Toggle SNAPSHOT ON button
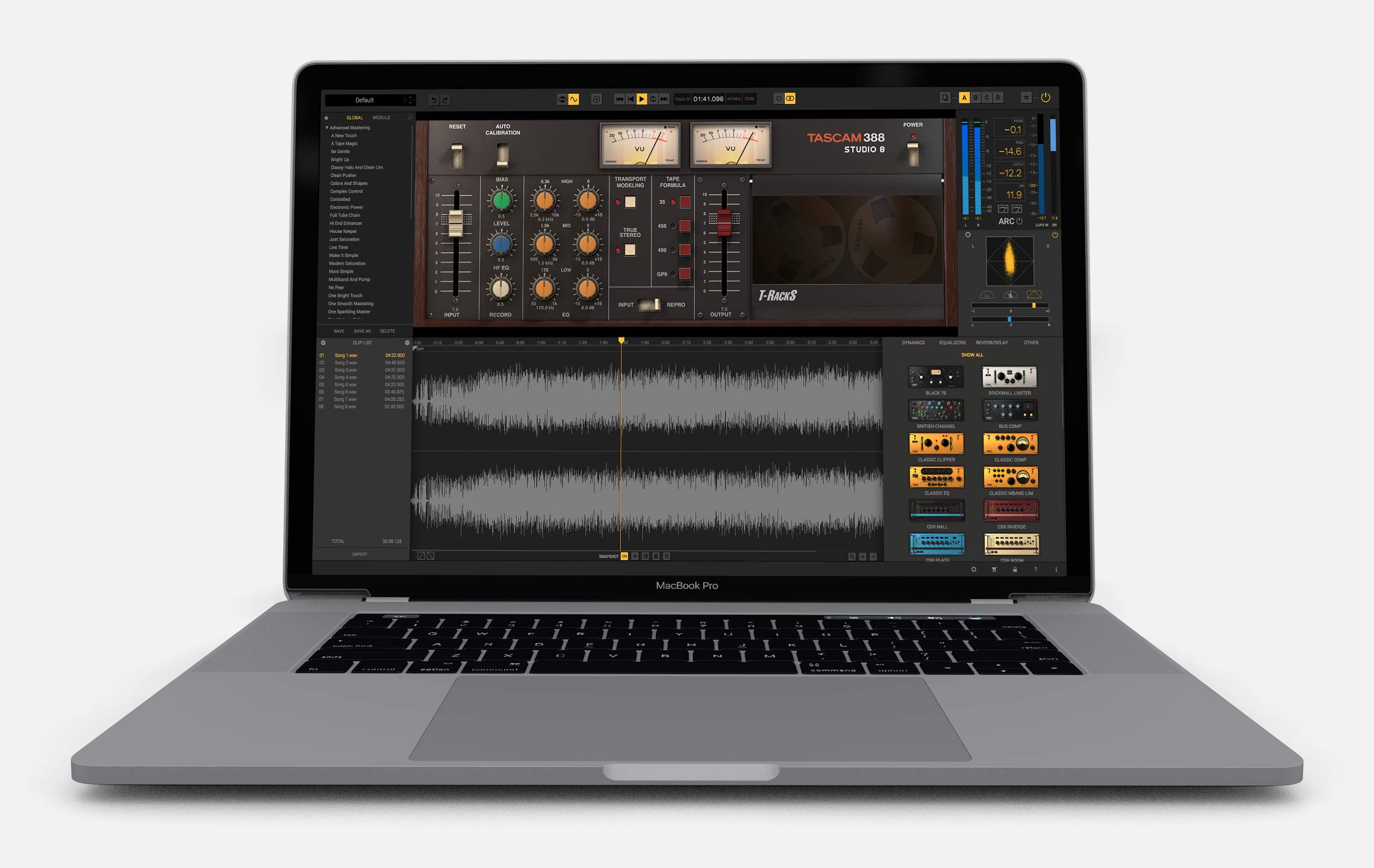The image size is (1374, 868). pos(624,556)
